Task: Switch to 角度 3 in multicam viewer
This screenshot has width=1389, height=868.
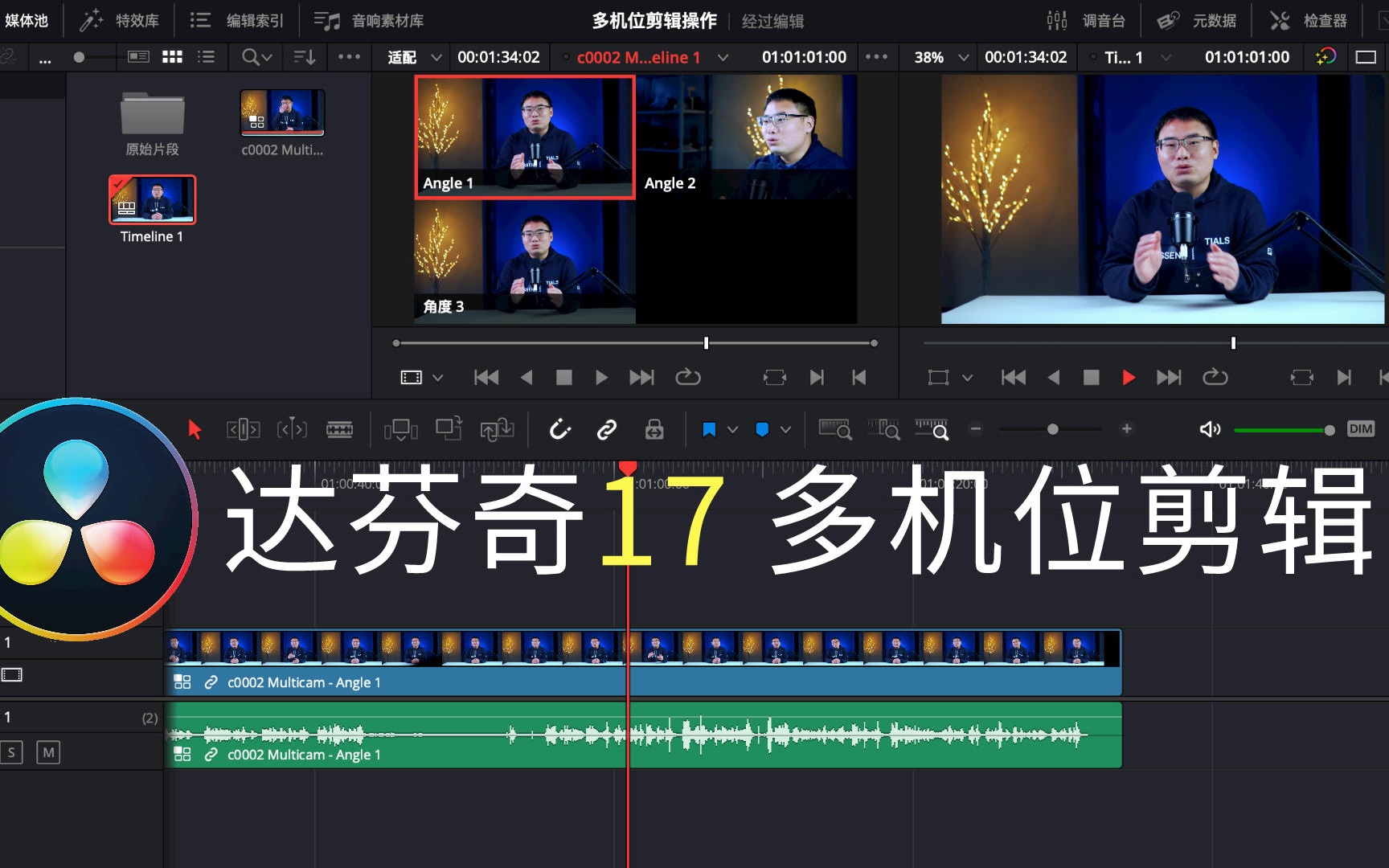Action: [x=525, y=261]
